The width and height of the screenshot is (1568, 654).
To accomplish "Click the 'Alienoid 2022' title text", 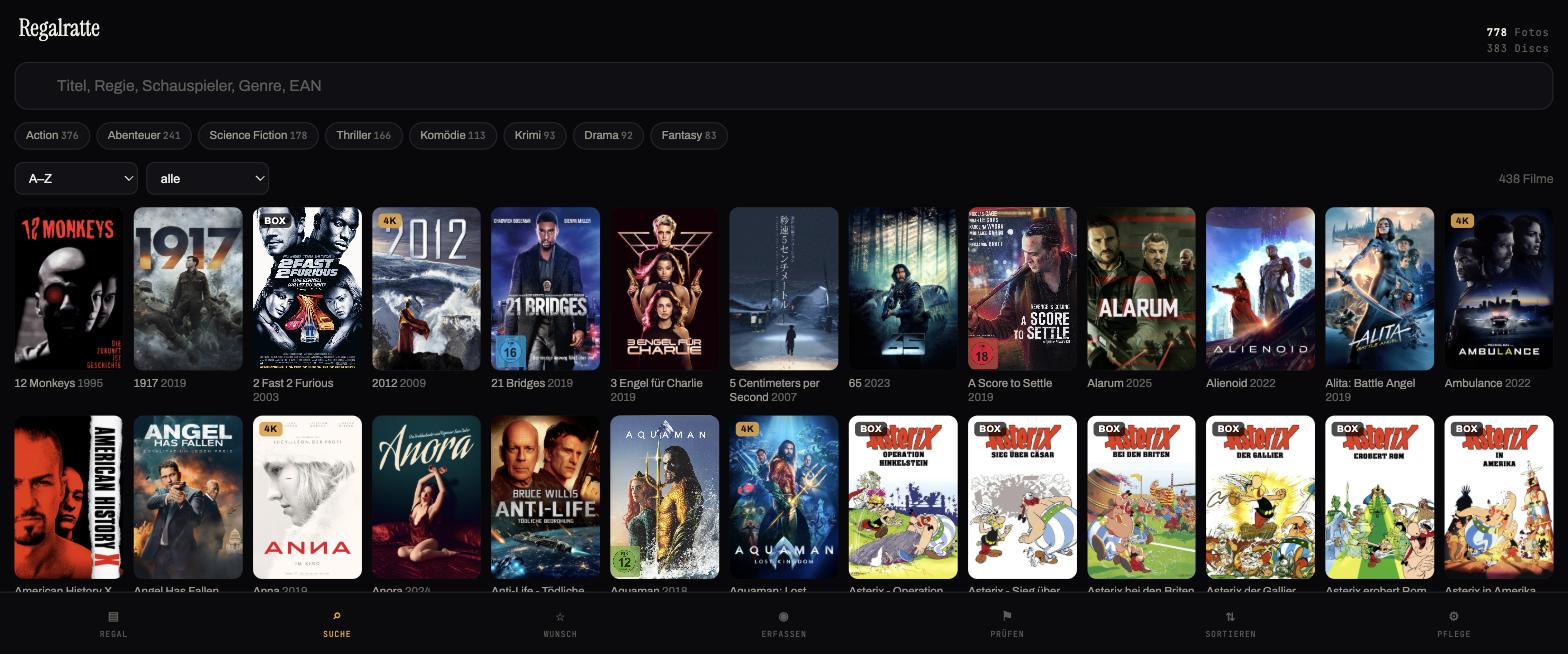I will (1243, 383).
